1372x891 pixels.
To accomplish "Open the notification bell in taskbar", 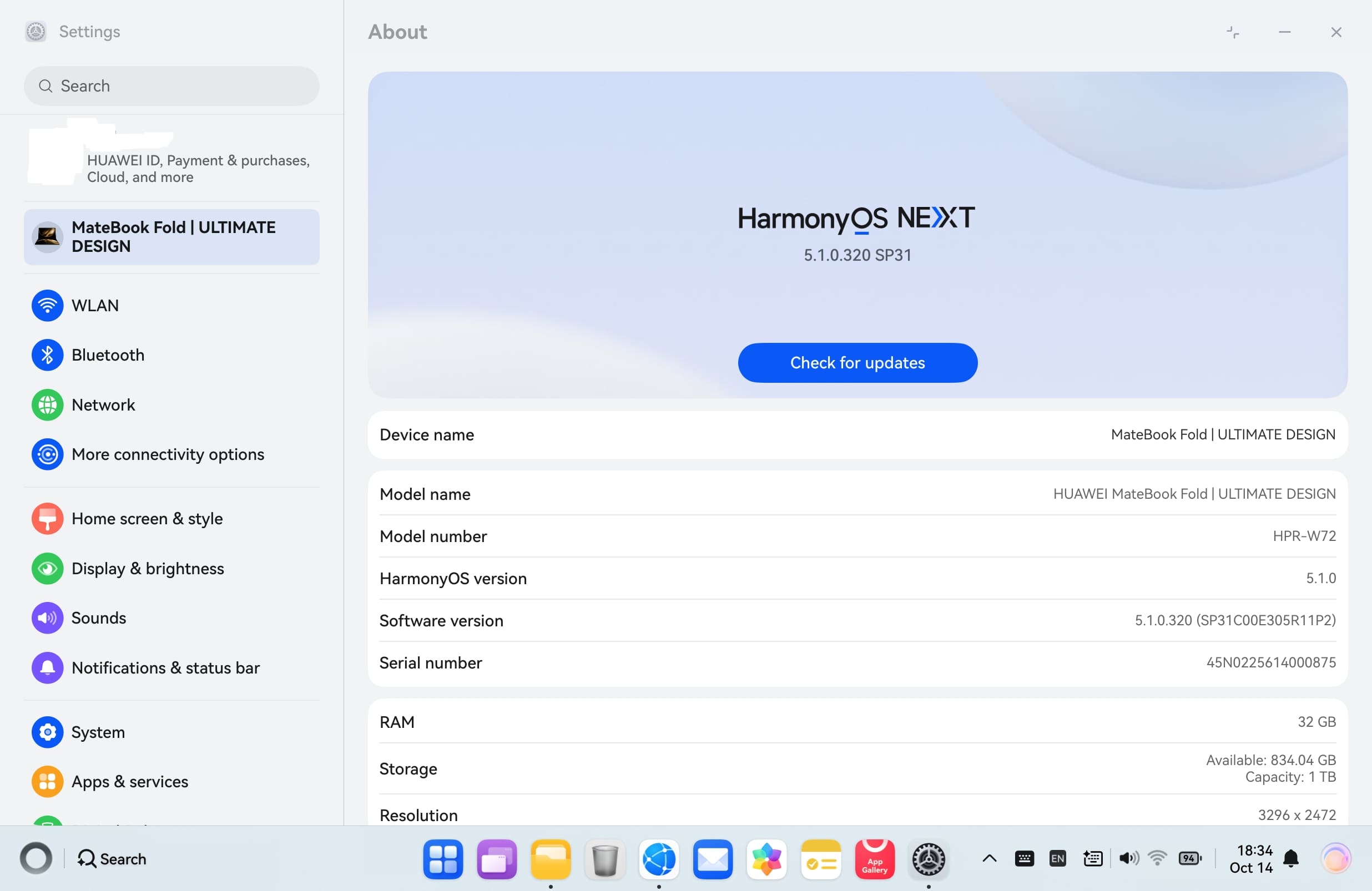I will [1292, 859].
